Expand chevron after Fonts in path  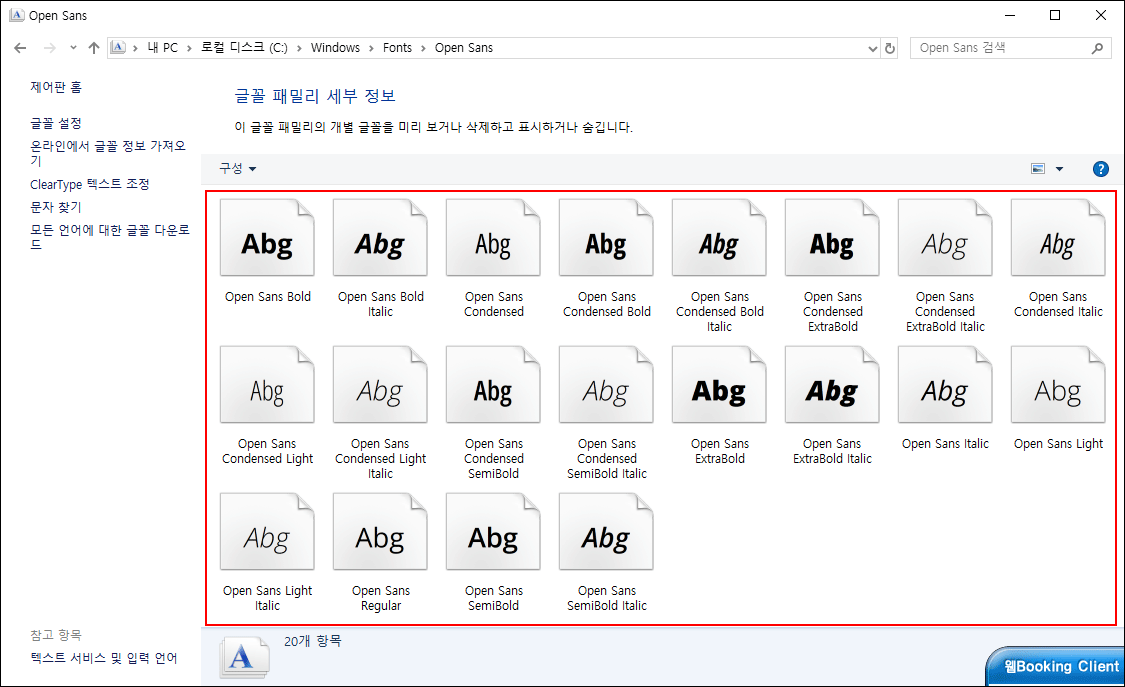point(423,48)
